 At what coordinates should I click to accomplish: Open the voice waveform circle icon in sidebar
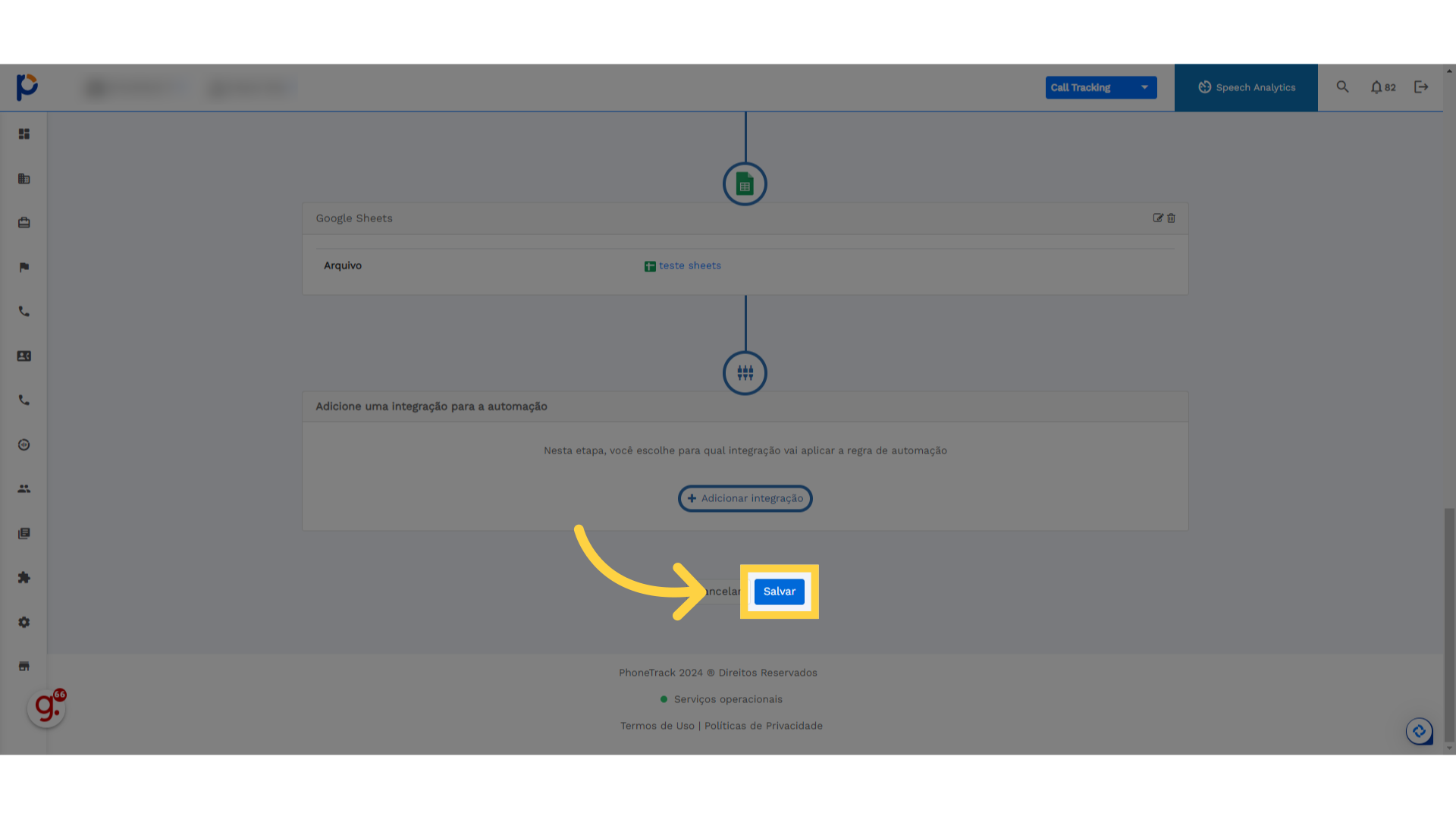[24, 444]
